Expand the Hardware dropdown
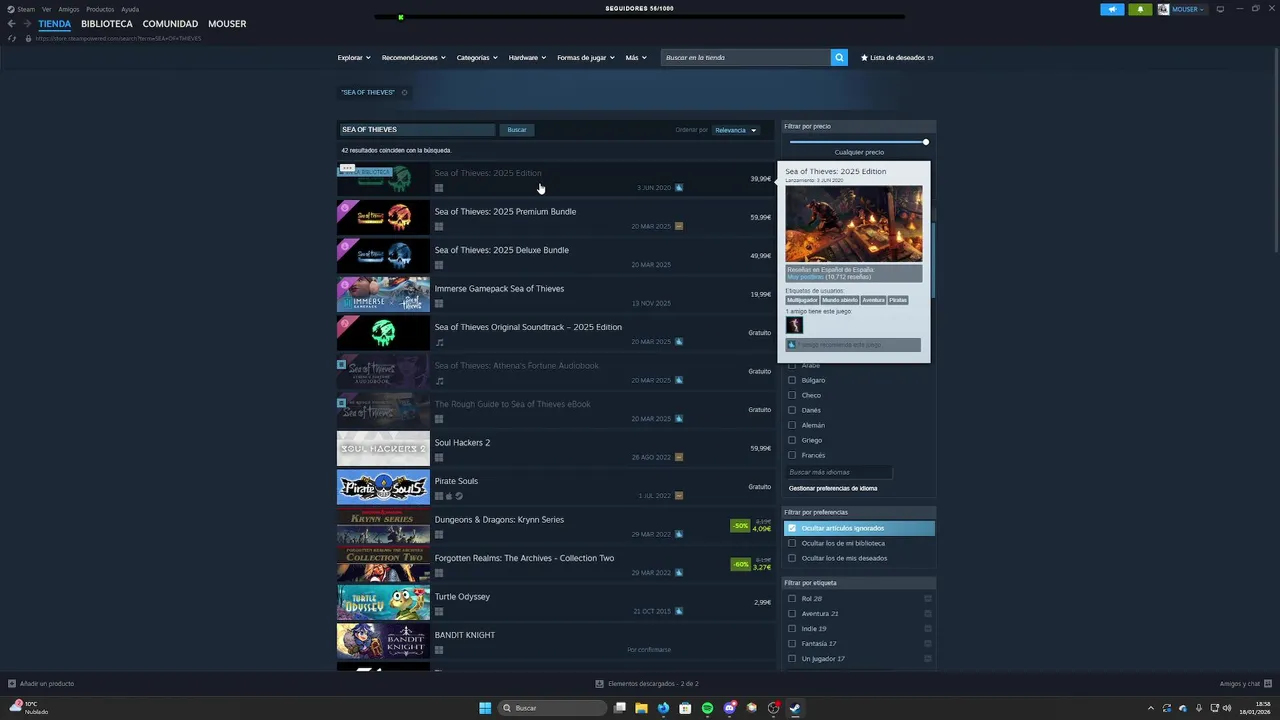 click(x=527, y=57)
